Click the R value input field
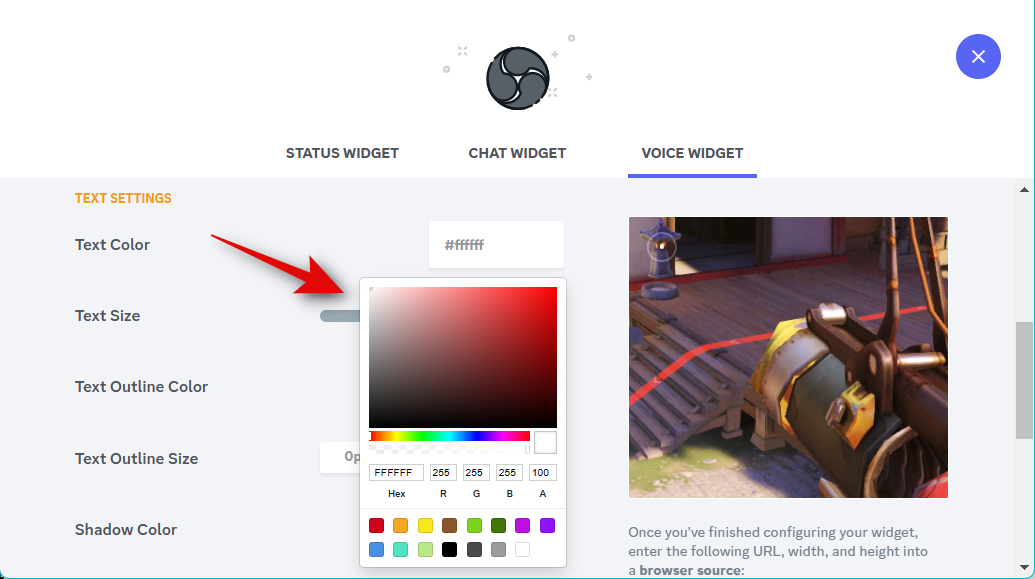 (x=443, y=473)
